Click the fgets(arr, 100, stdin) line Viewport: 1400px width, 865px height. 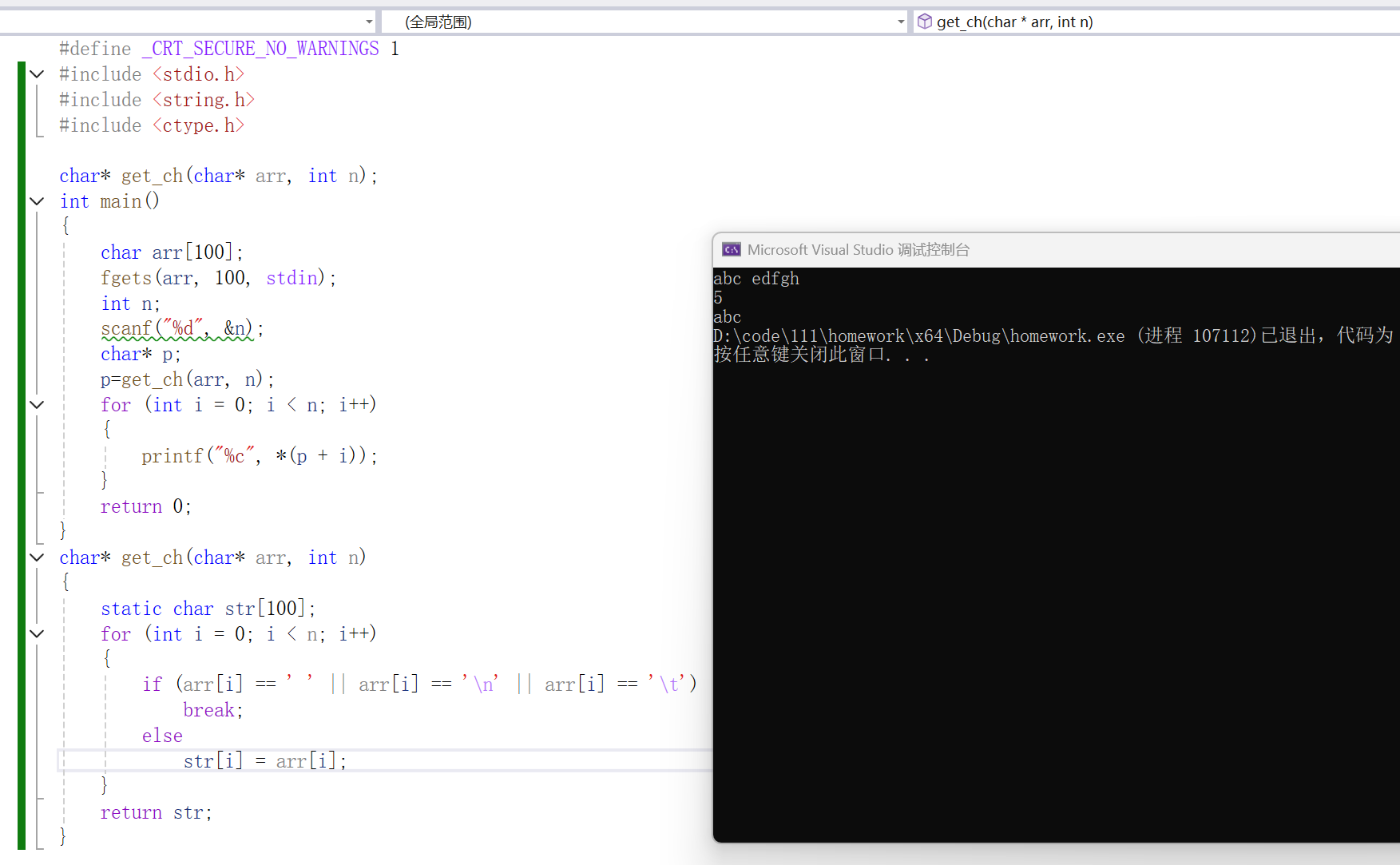[x=218, y=278]
